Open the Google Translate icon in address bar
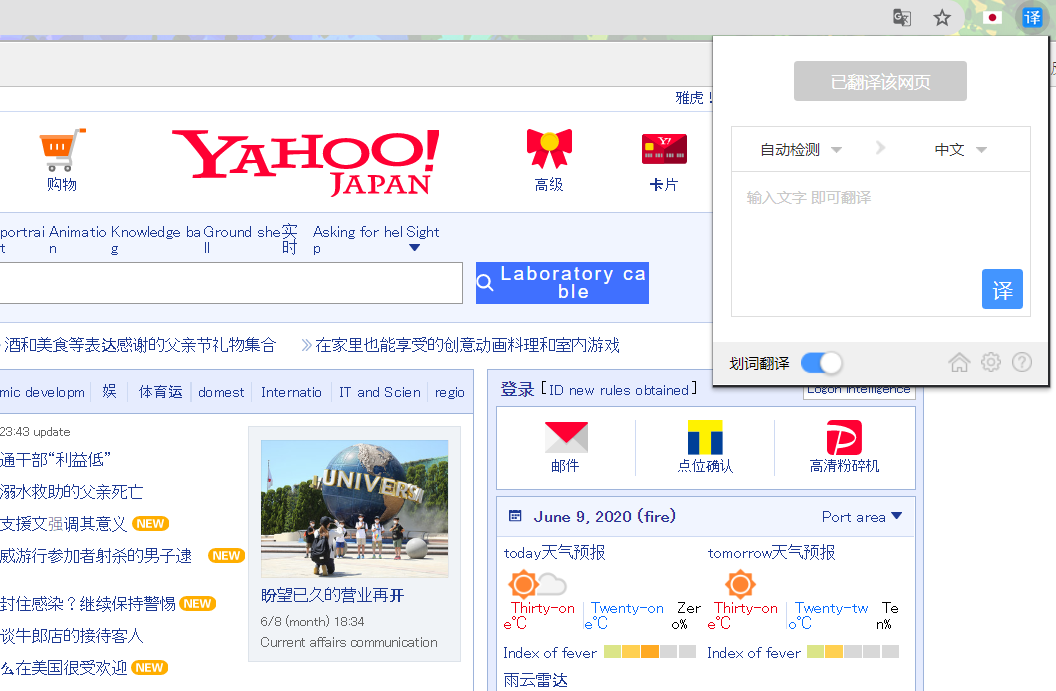 [902, 18]
